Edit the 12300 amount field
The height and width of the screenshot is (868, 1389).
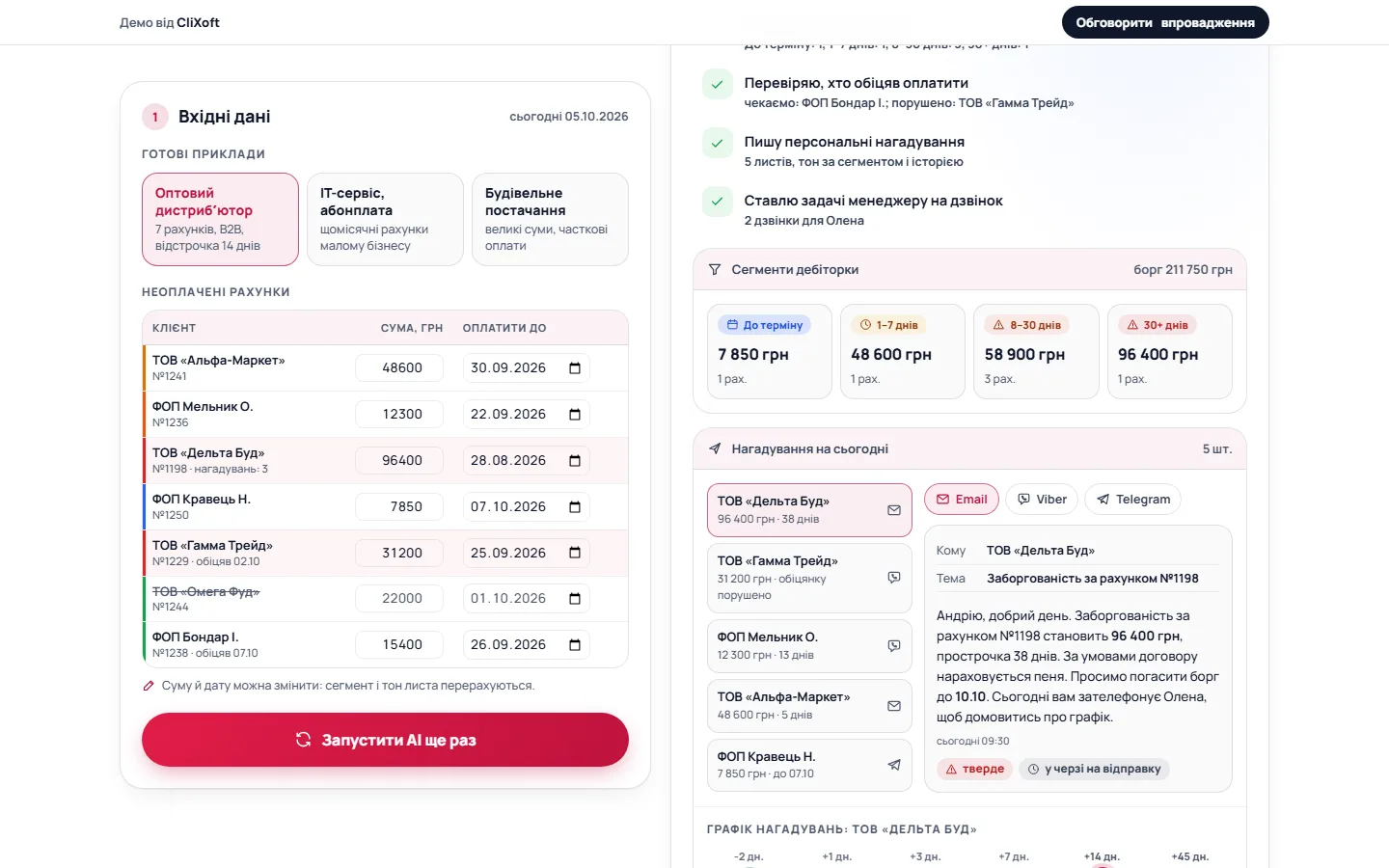(x=399, y=415)
